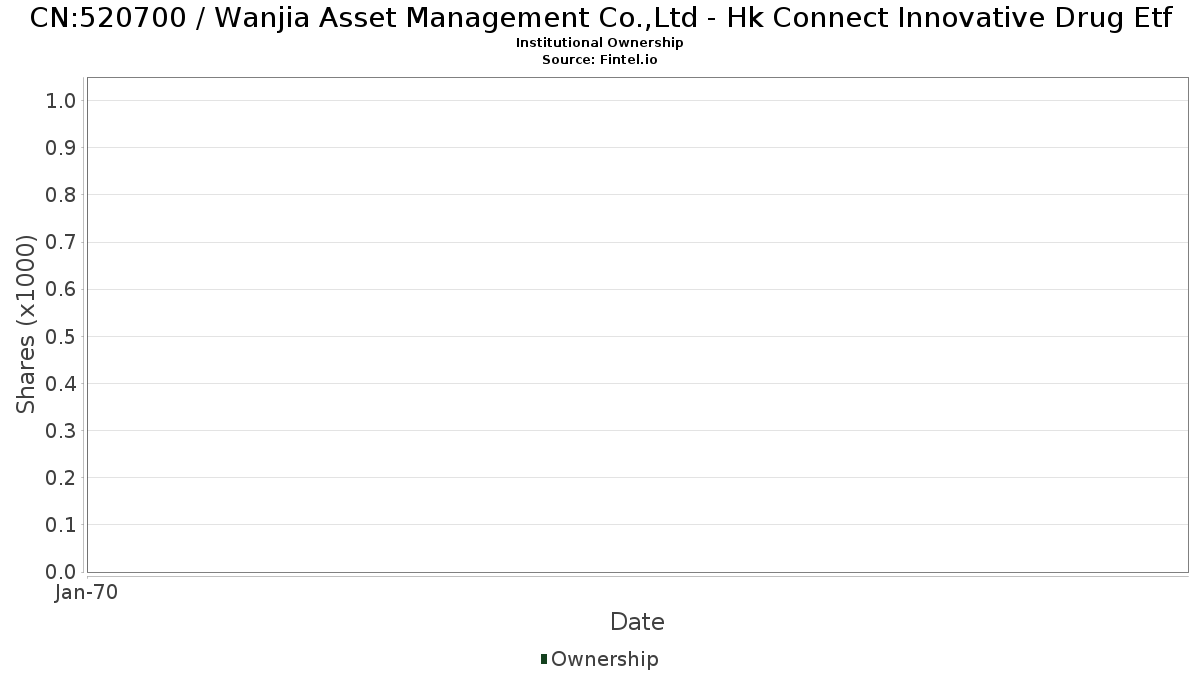Click the 1.0 y-axis tick label
1200x675 pixels.
click(x=61, y=100)
